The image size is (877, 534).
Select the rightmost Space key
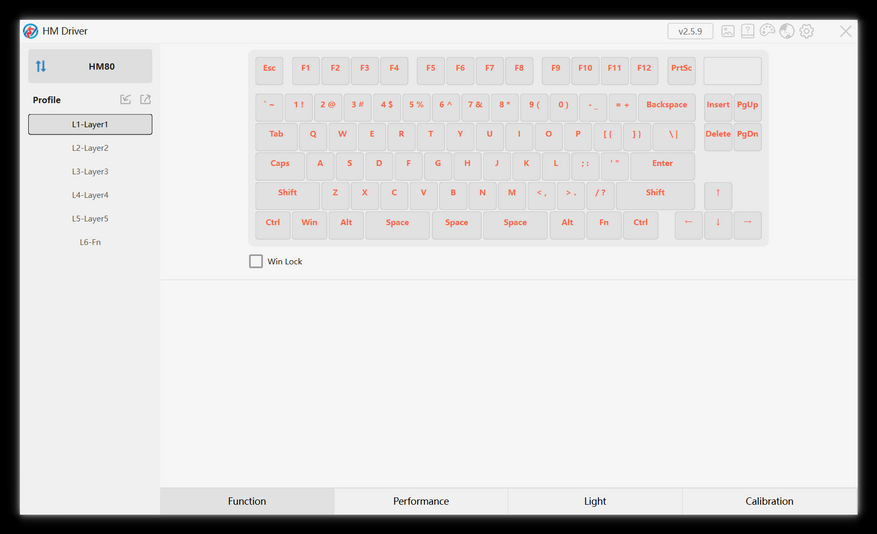[x=515, y=225]
